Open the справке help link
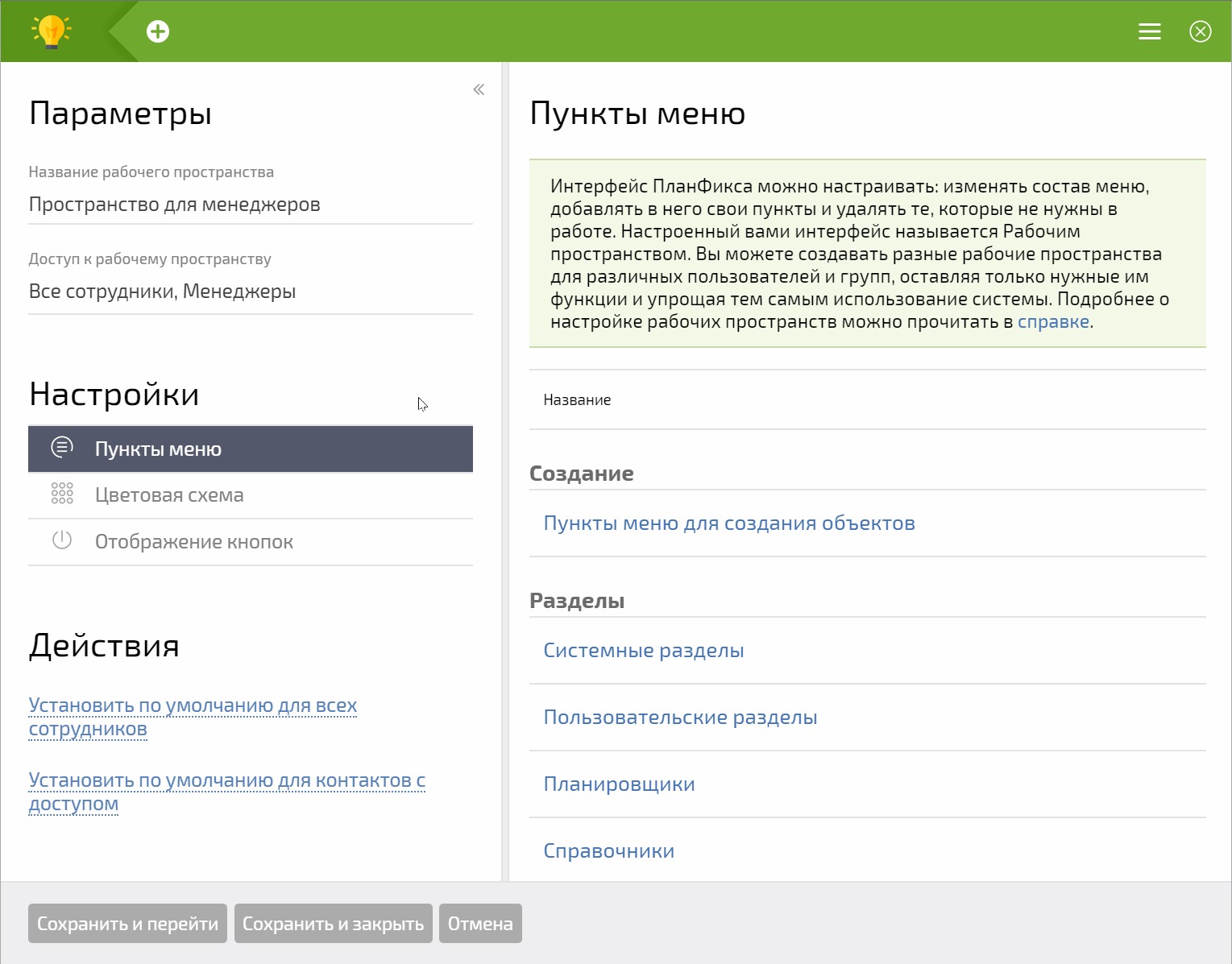Viewport: 1232px width, 964px height. (1053, 321)
